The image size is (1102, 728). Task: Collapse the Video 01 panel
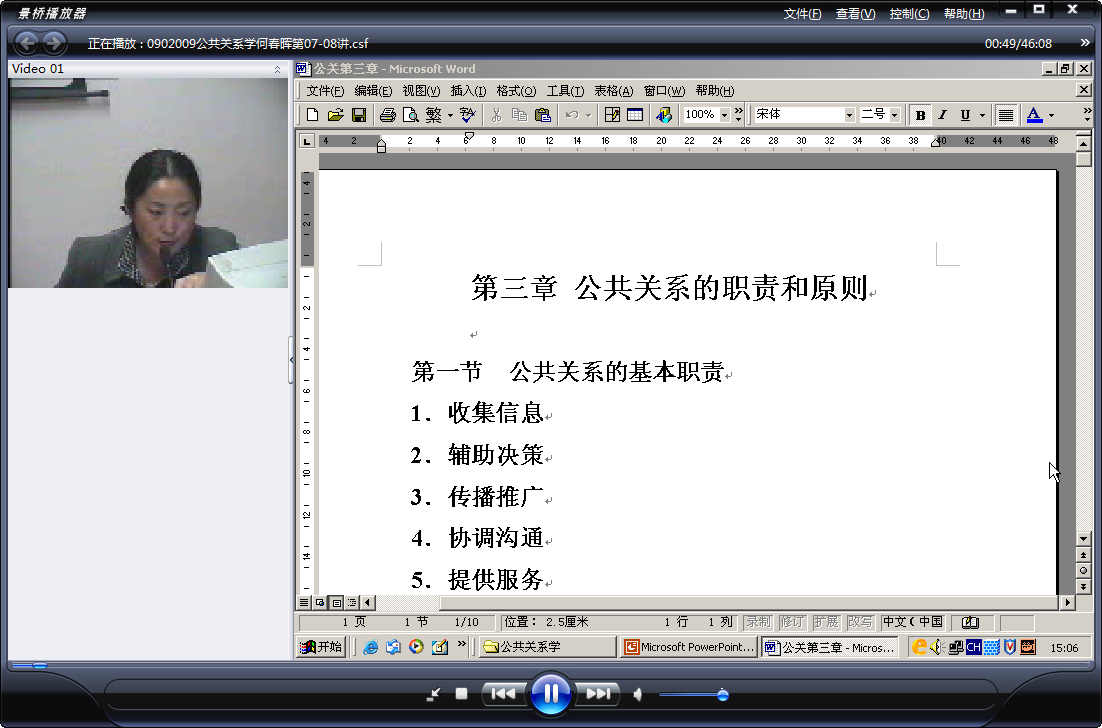pyautogui.click(x=278, y=69)
